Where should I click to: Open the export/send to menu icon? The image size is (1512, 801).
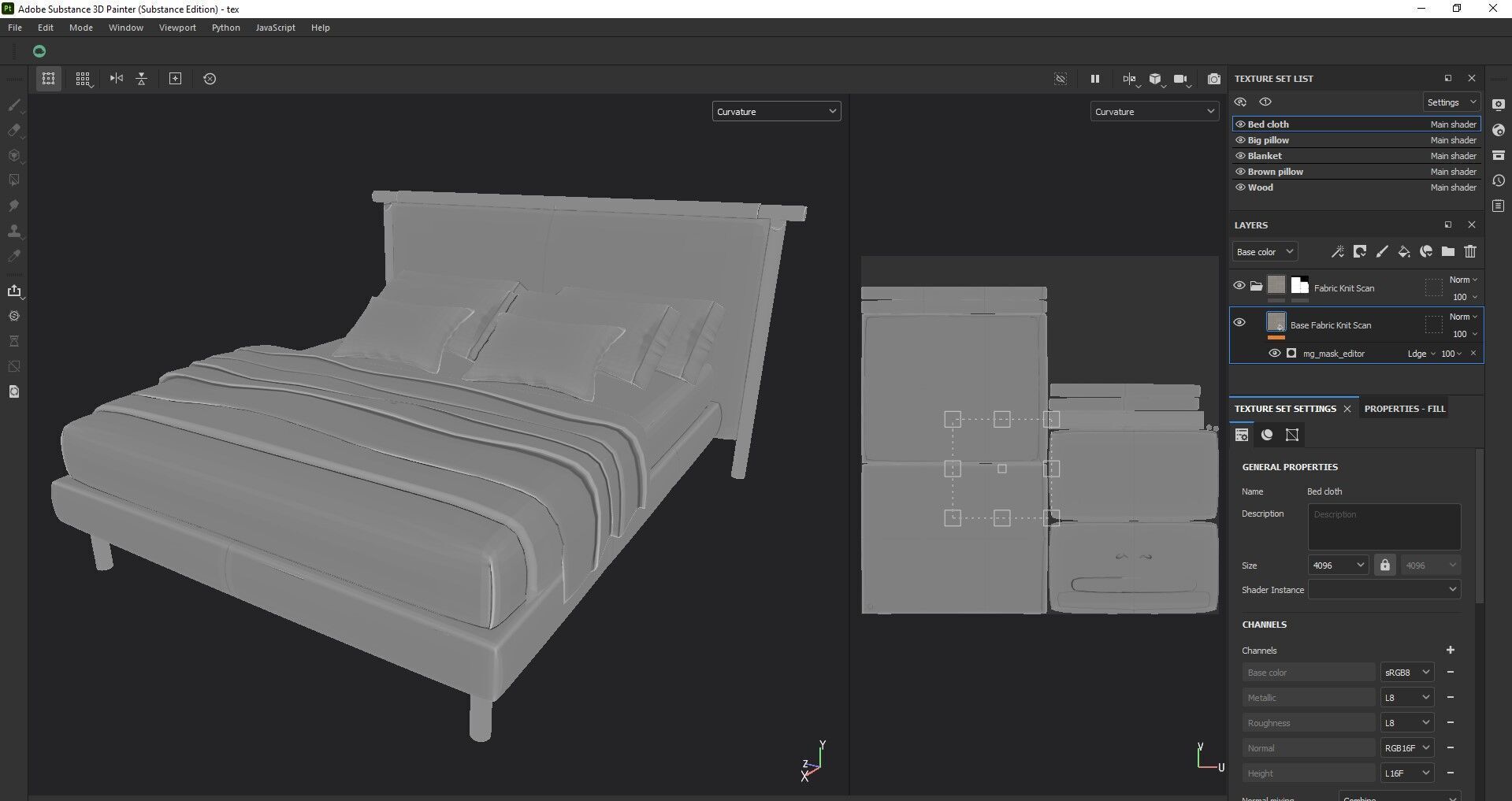point(13,291)
